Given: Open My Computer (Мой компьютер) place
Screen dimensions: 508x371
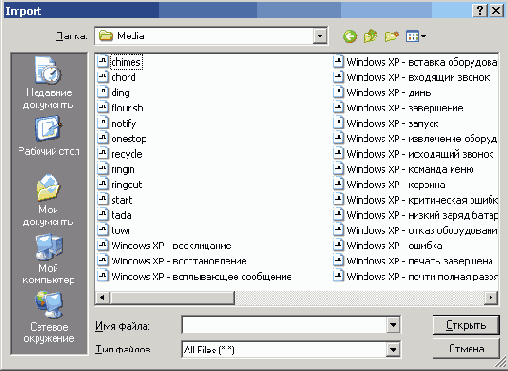Looking at the screenshot, I should point(49,259).
